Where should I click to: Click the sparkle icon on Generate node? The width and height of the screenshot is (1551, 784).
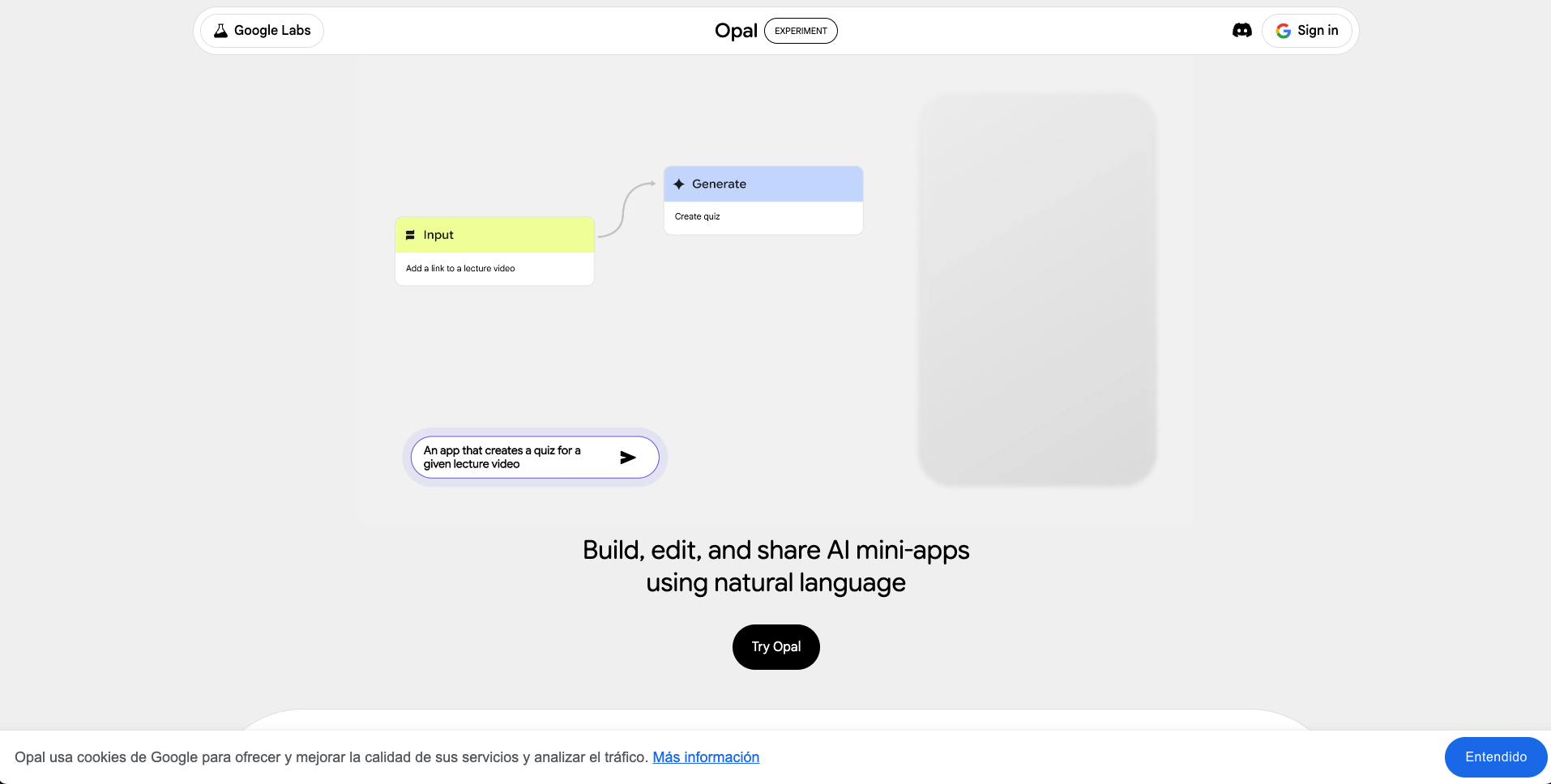pos(679,185)
